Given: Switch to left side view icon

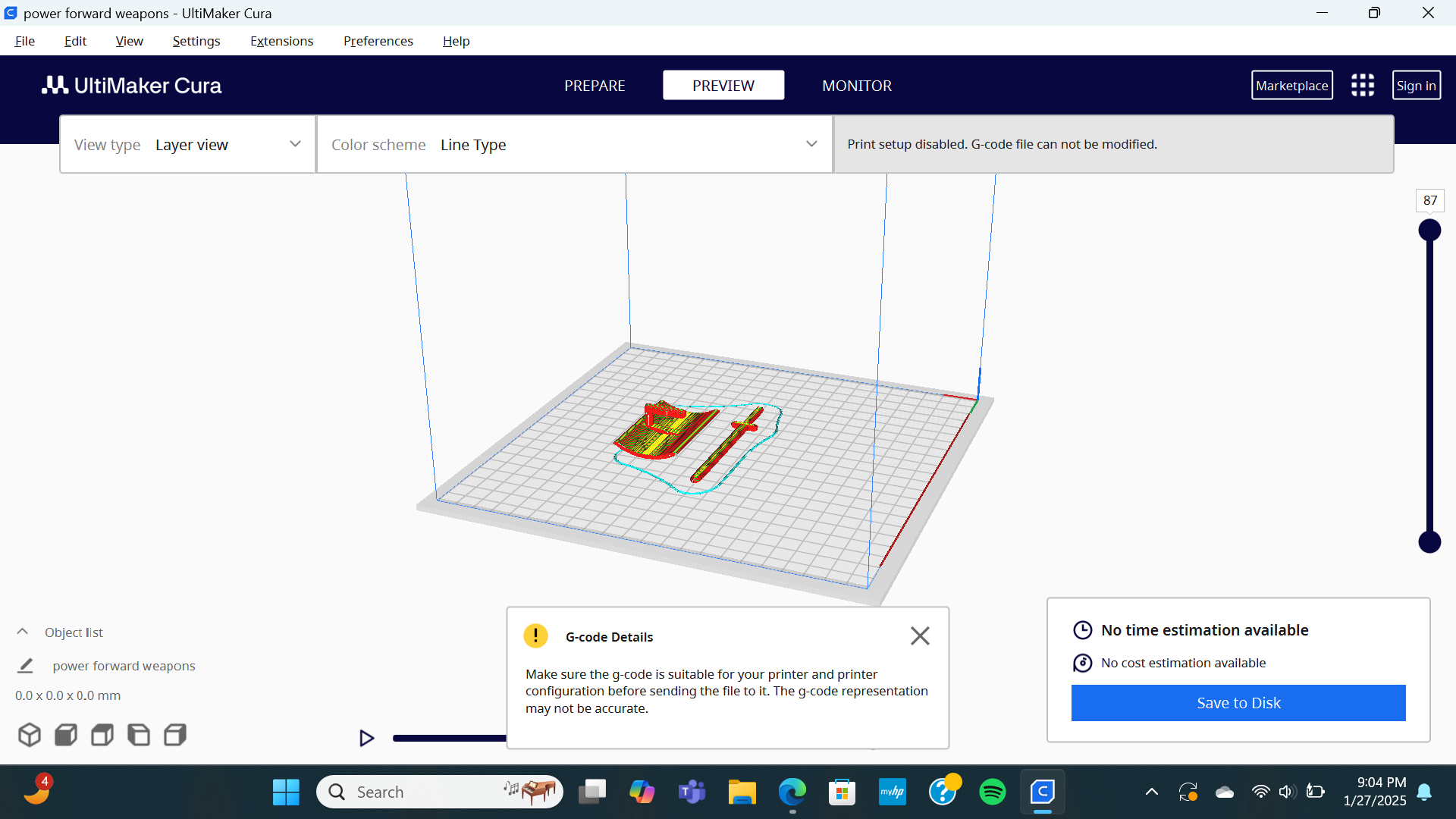Looking at the screenshot, I should coord(139,735).
